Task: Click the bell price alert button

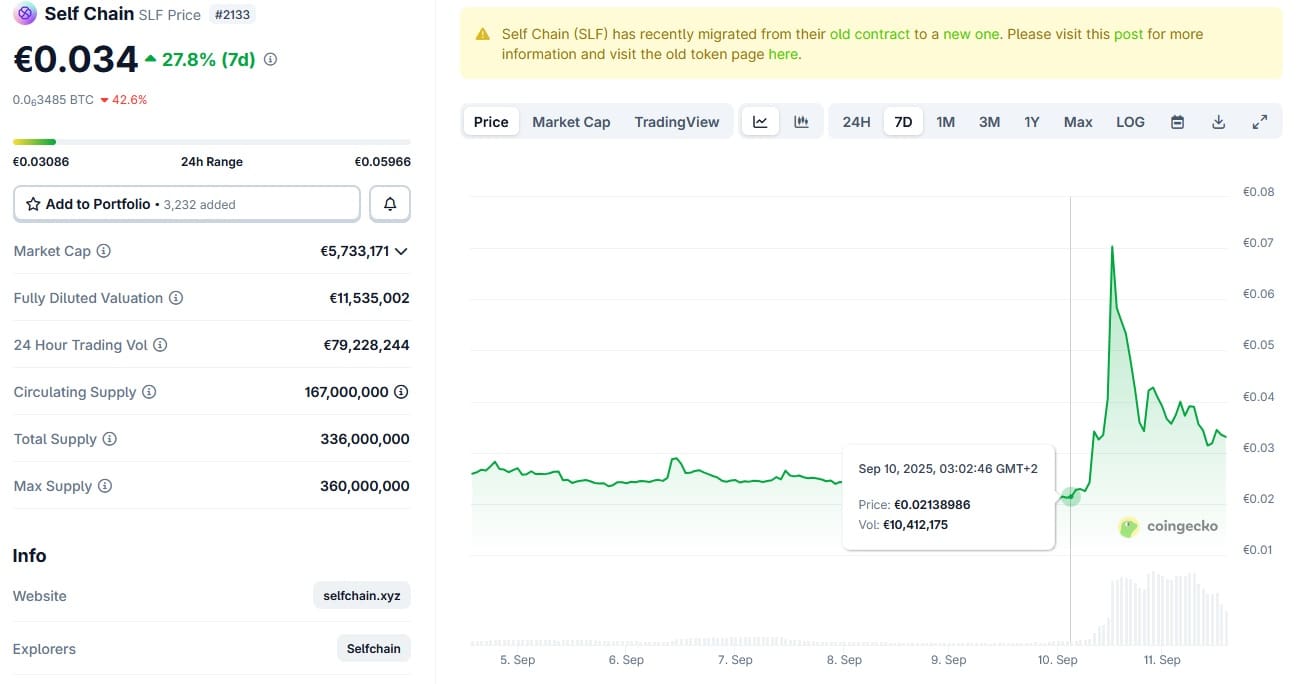Action: click(x=390, y=204)
